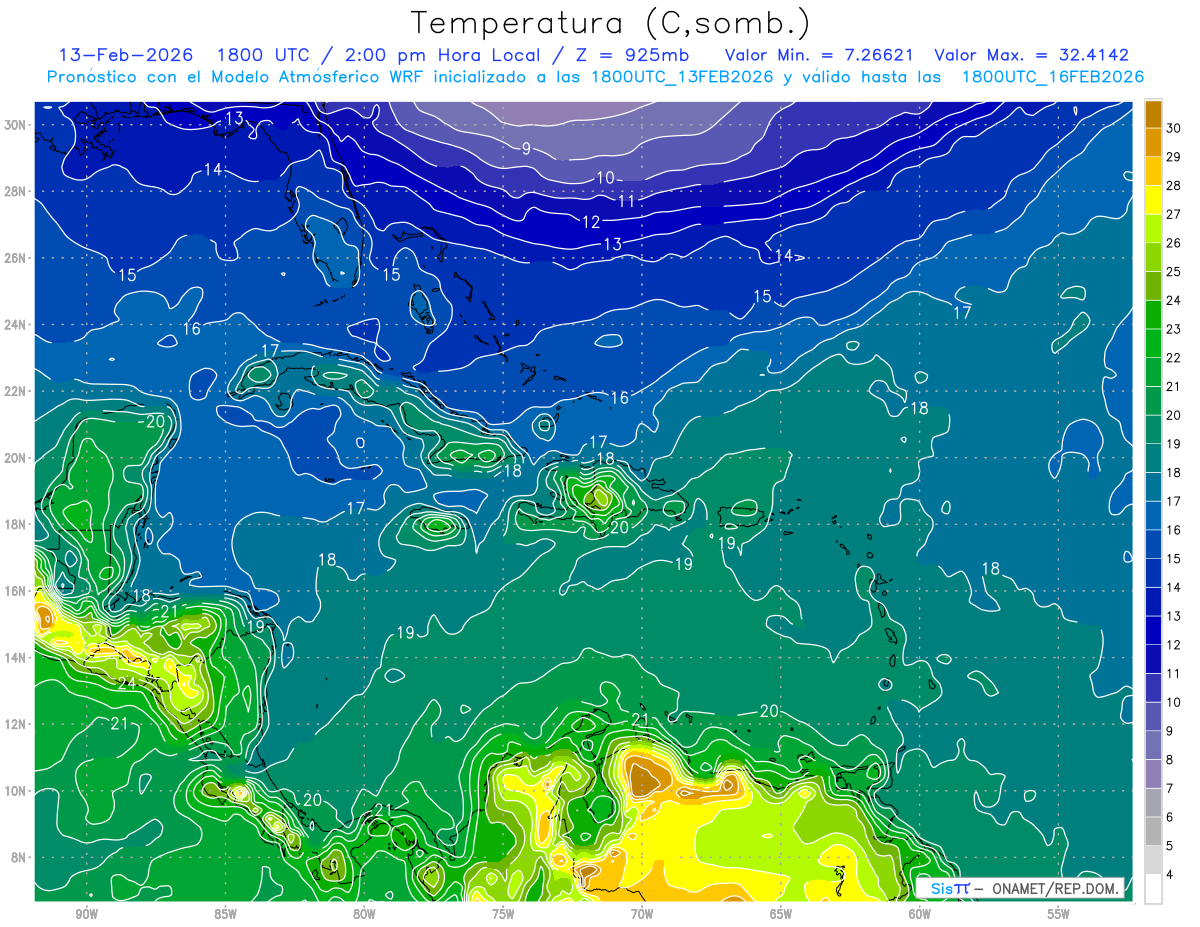Pick the orange legend swatch between 29 and 30
This screenshot has height=927, width=1200.
pyautogui.click(x=1154, y=143)
